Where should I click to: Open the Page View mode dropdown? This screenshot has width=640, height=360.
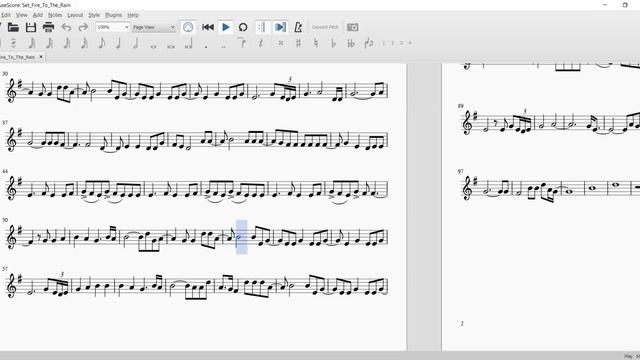click(x=153, y=27)
